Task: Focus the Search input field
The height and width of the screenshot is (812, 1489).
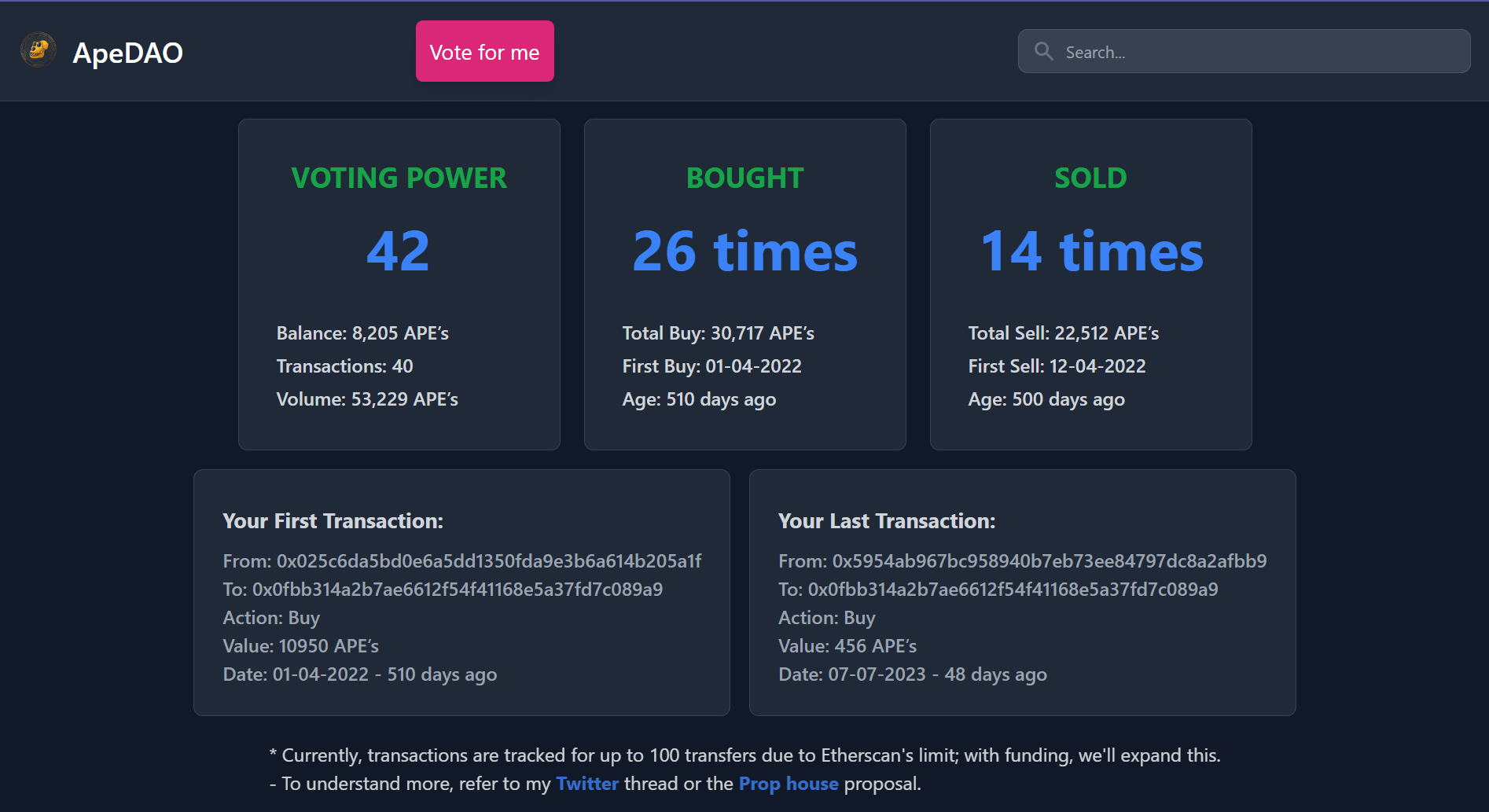Action: point(1258,52)
